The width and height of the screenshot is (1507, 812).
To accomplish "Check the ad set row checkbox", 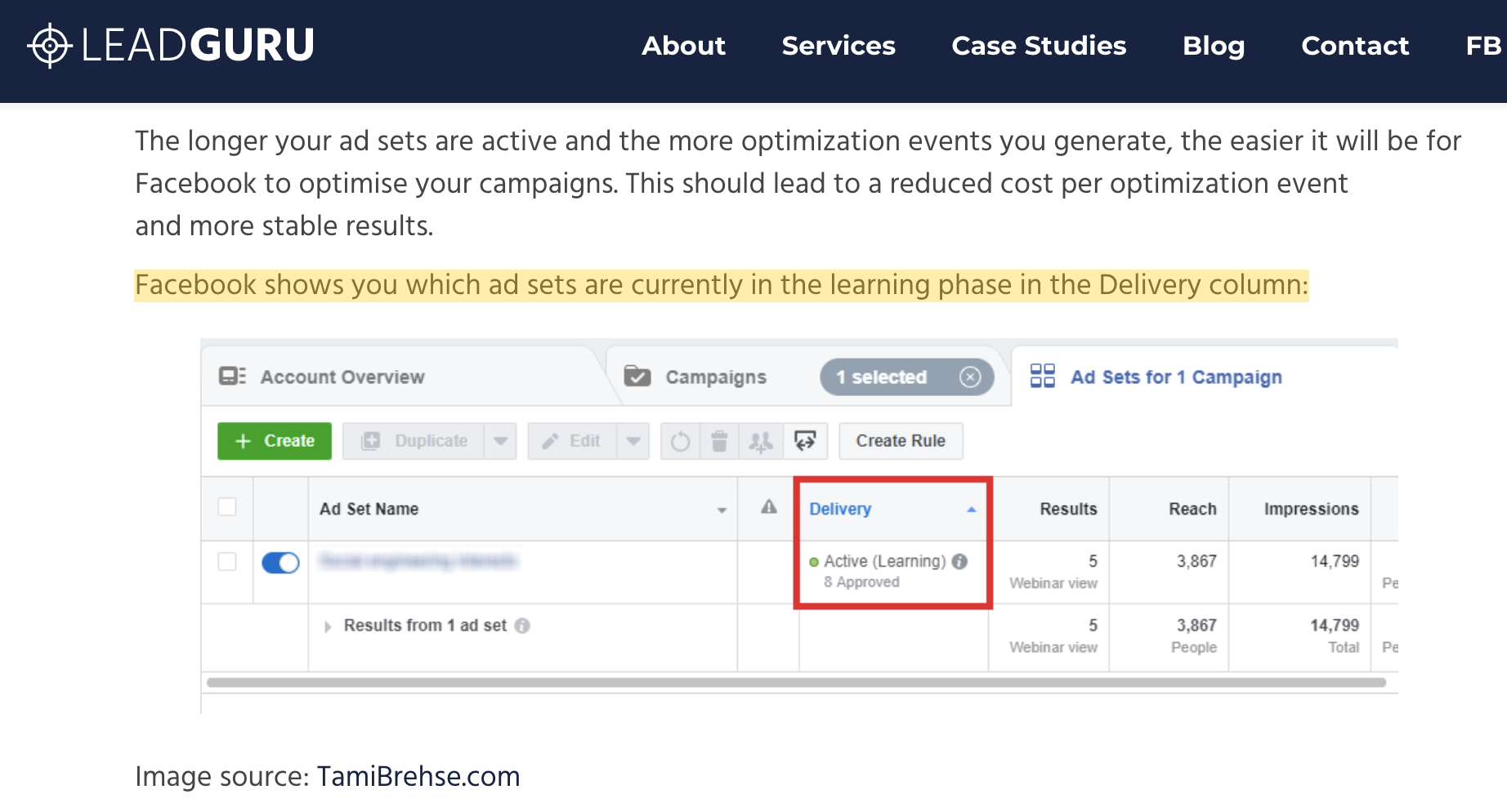I will pos(226,562).
